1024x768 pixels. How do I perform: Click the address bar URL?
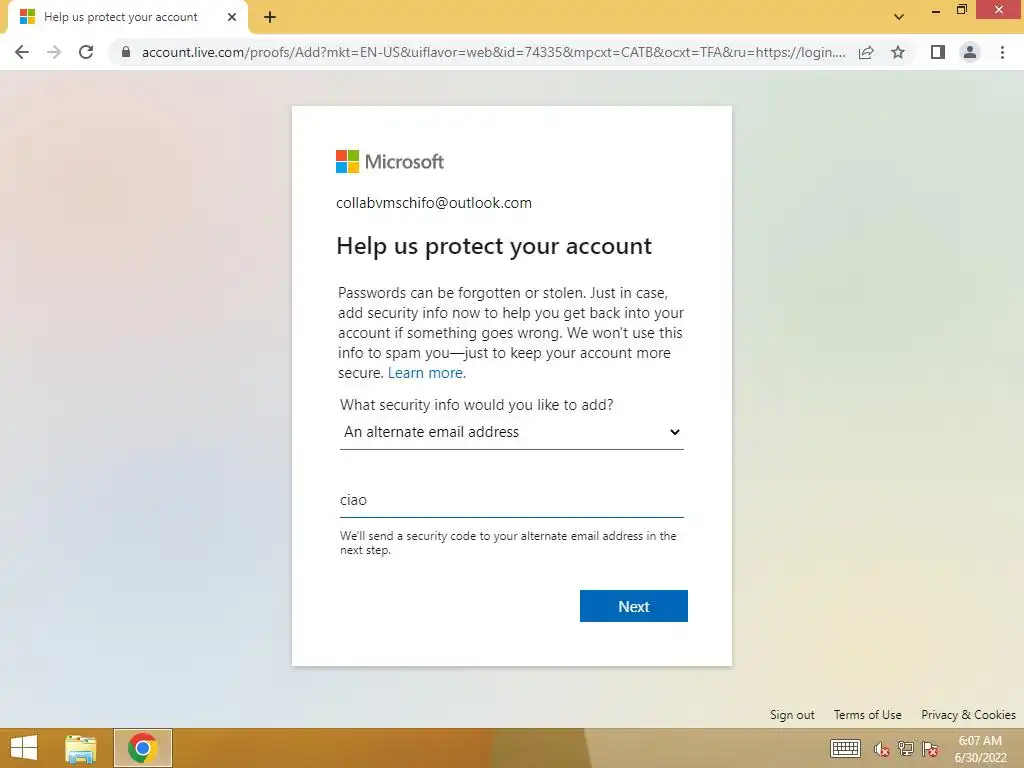coord(493,52)
